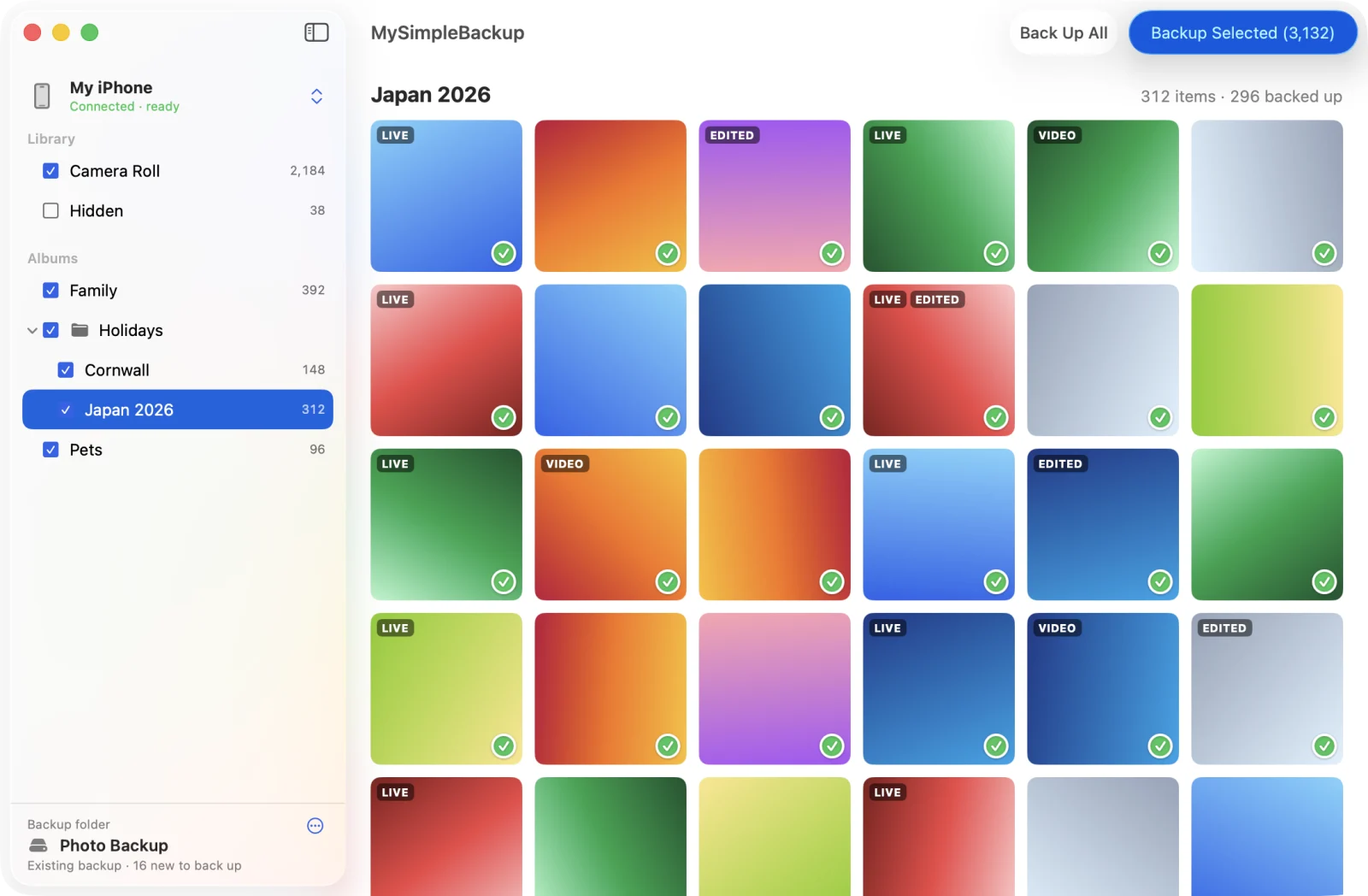Uncheck the Camera Roll checkbox
This screenshot has width=1368, height=896.
click(x=50, y=171)
